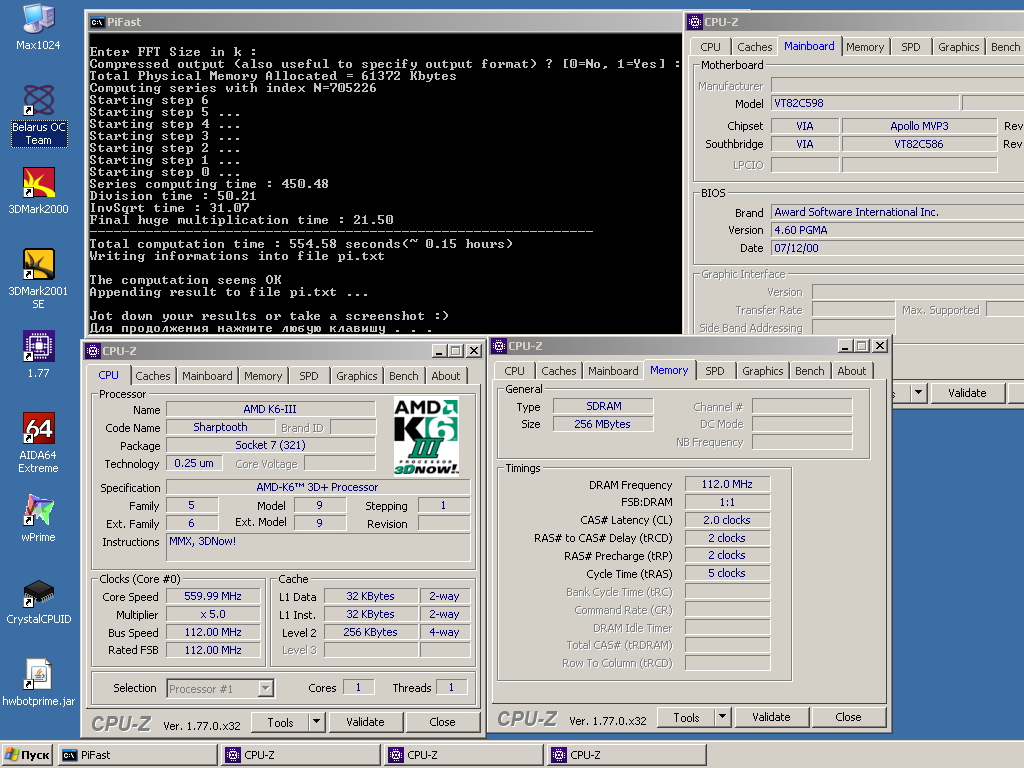Open the 1.77 CPU-Z desktop shortcut
This screenshot has height=768, width=1024.
tap(38, 355)
